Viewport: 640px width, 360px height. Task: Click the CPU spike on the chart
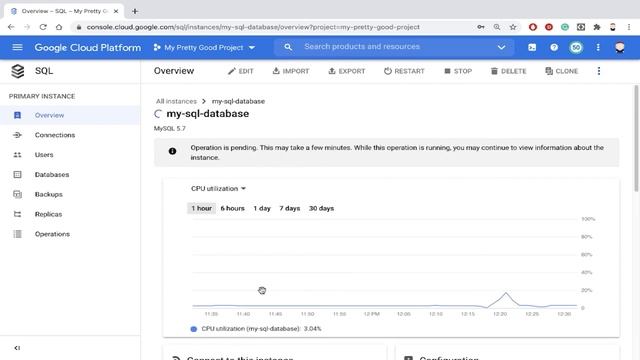pyautogui.click(x=506, y=293)
